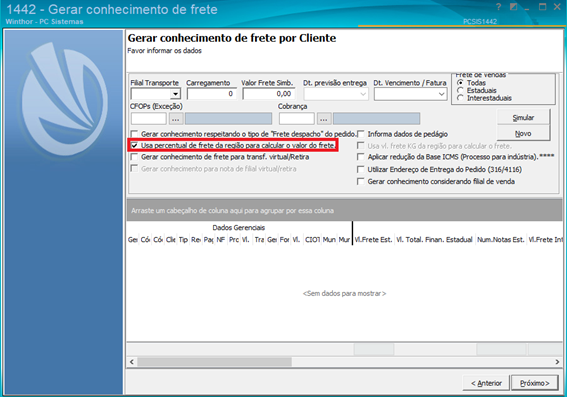Image resolution: width=567 pixels, height=397 pixels.
Task: Click the Valor Frete Simb. field
Action: coord(269,94)
